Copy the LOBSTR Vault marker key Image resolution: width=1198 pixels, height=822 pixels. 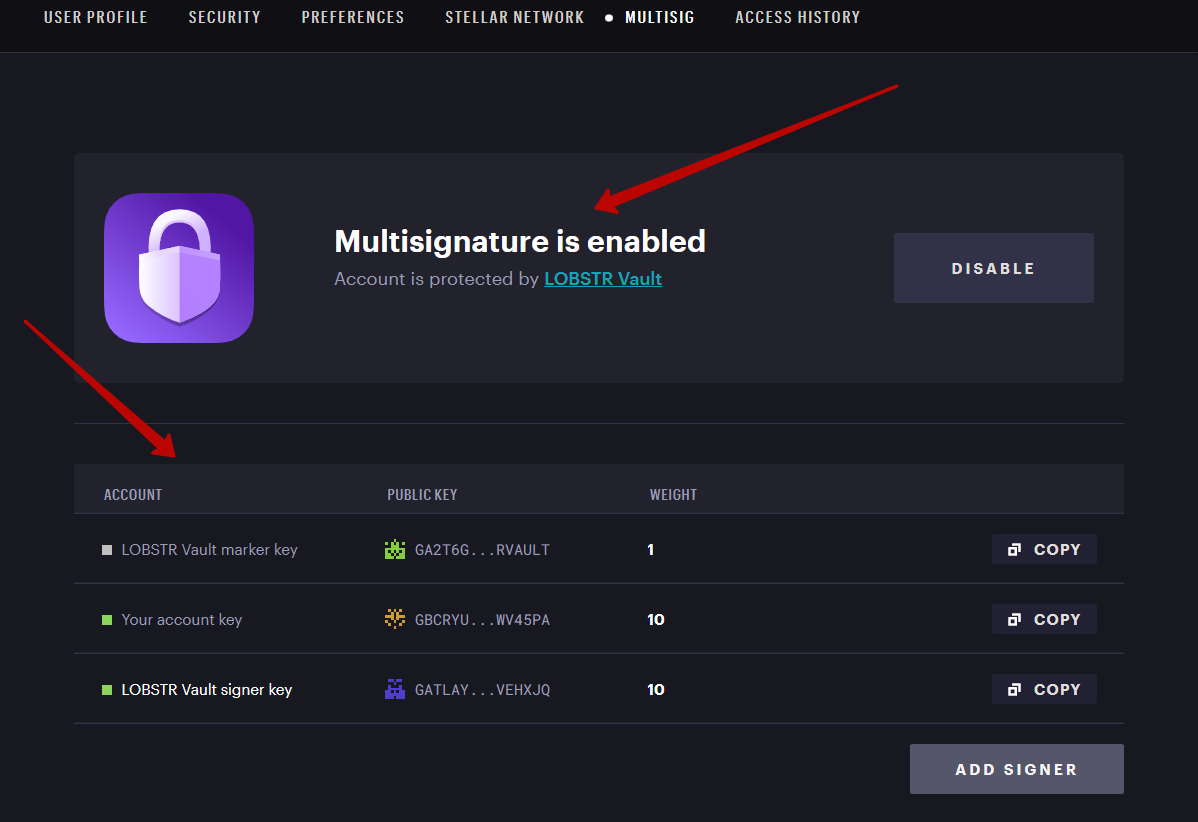pos(1044,549)
